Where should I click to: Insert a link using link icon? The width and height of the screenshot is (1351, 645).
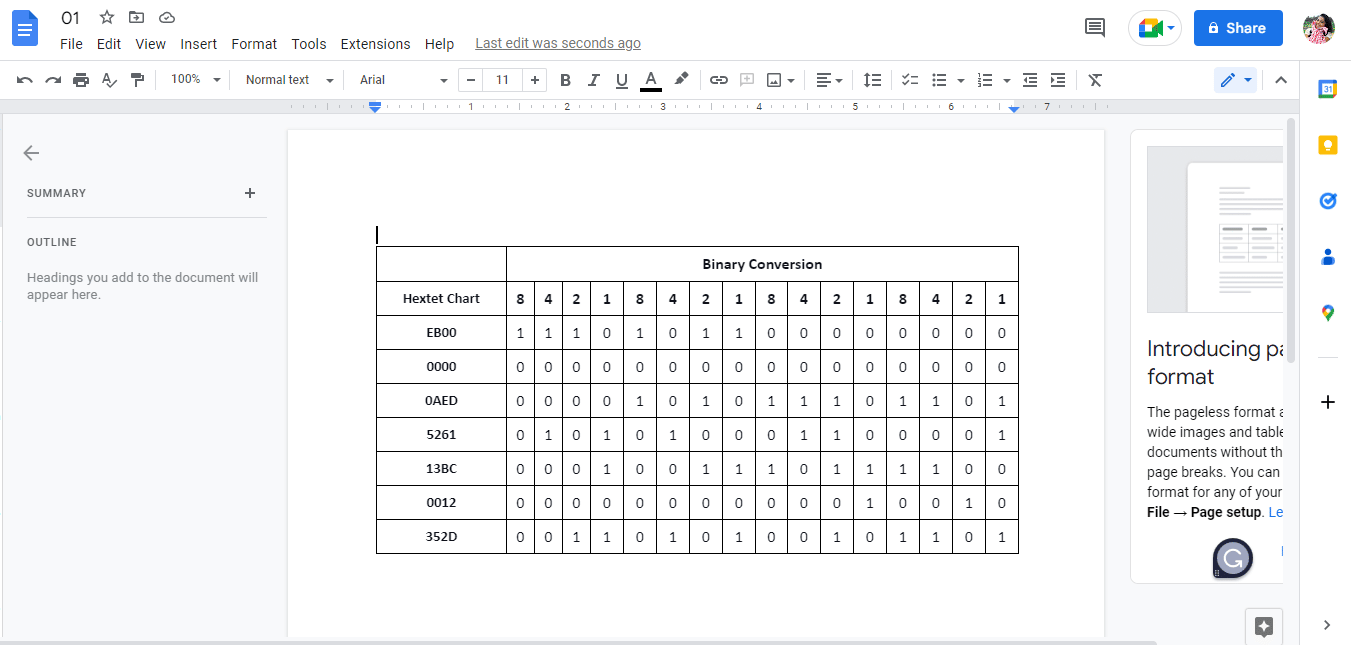pos(719,80)
